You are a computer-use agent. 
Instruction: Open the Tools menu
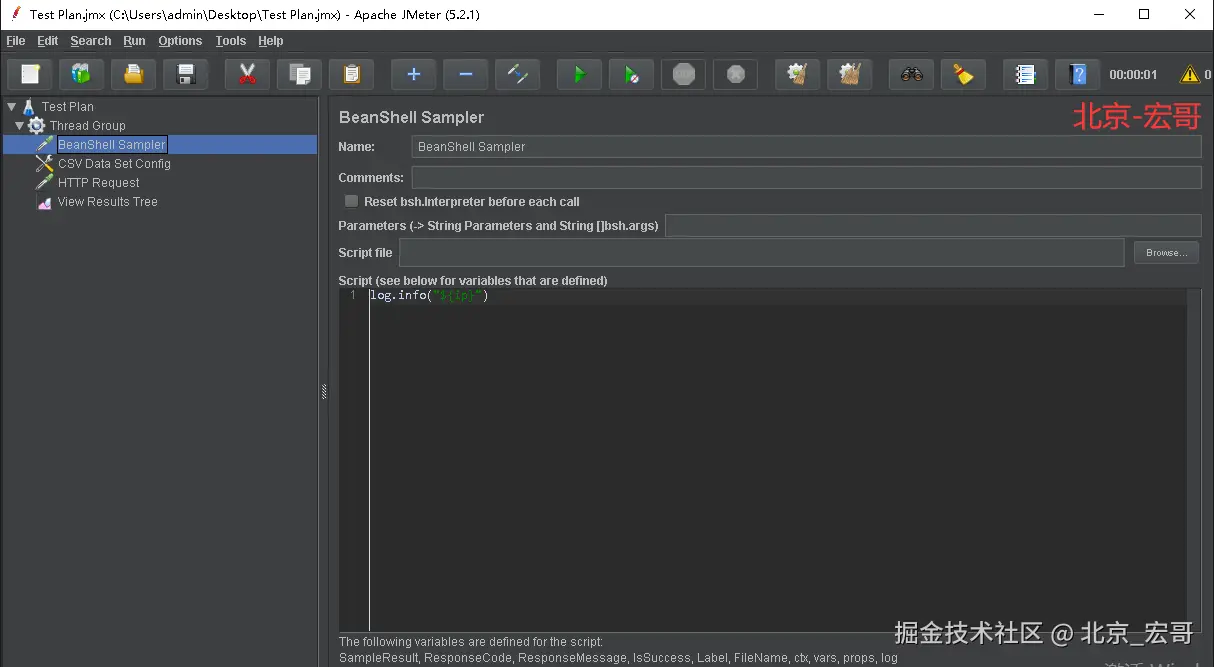pyautogui.click(x=231, y=41)
